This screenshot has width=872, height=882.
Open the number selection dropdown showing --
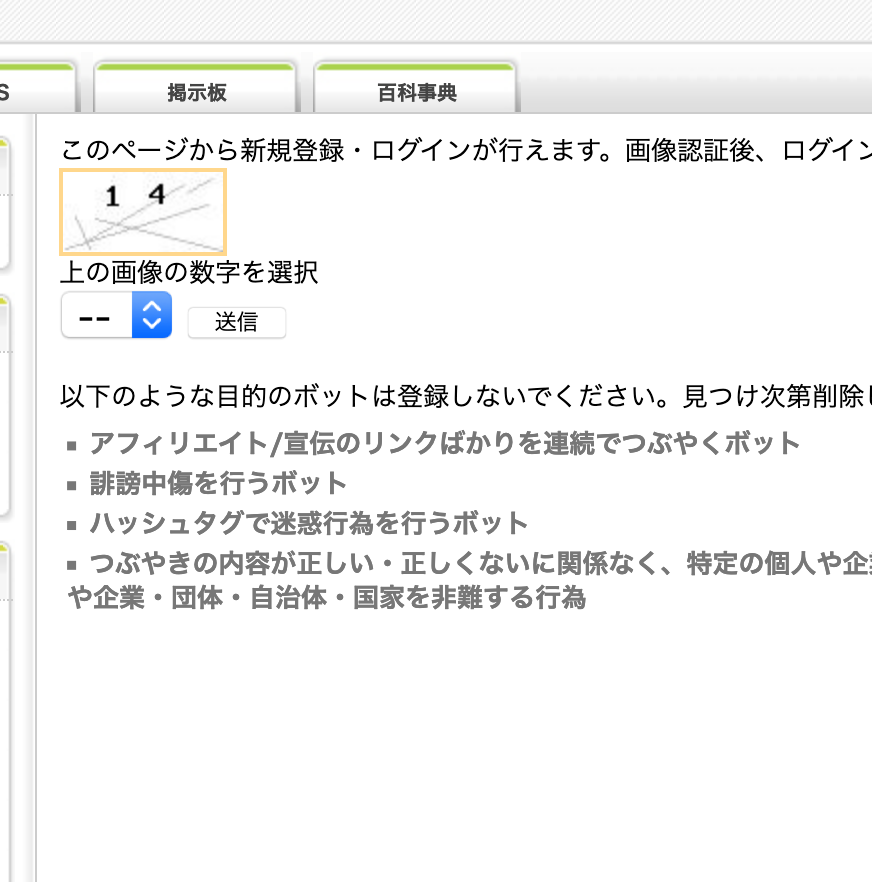click(x=98, y=316)
